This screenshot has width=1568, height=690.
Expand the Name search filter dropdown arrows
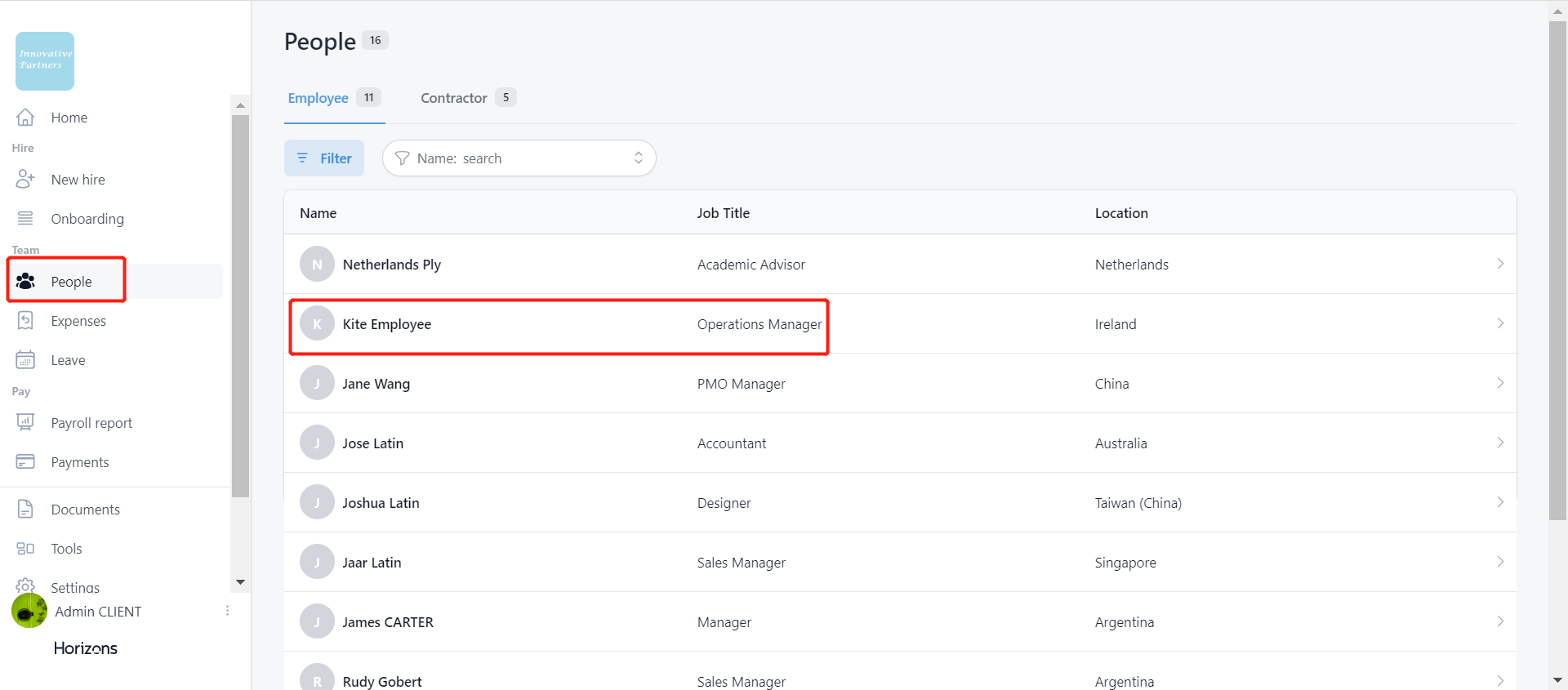coord(639,158)
